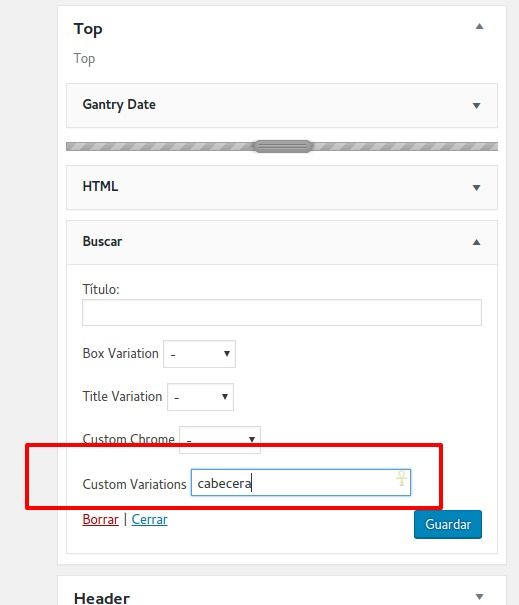
Task: Collapse the Buscar widget arrow
Action: 477,242
